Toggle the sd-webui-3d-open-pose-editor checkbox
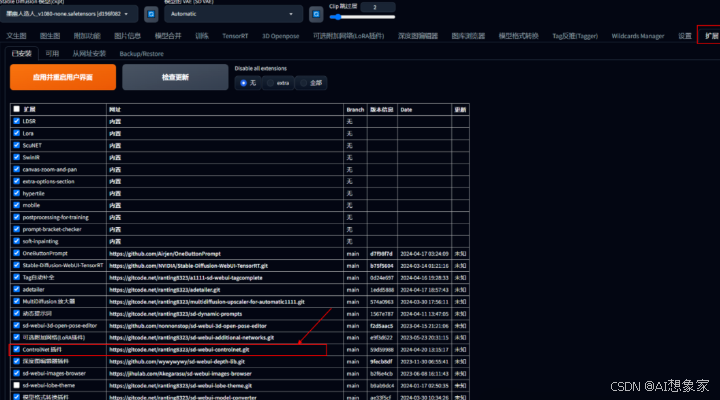 coord(17,325)
